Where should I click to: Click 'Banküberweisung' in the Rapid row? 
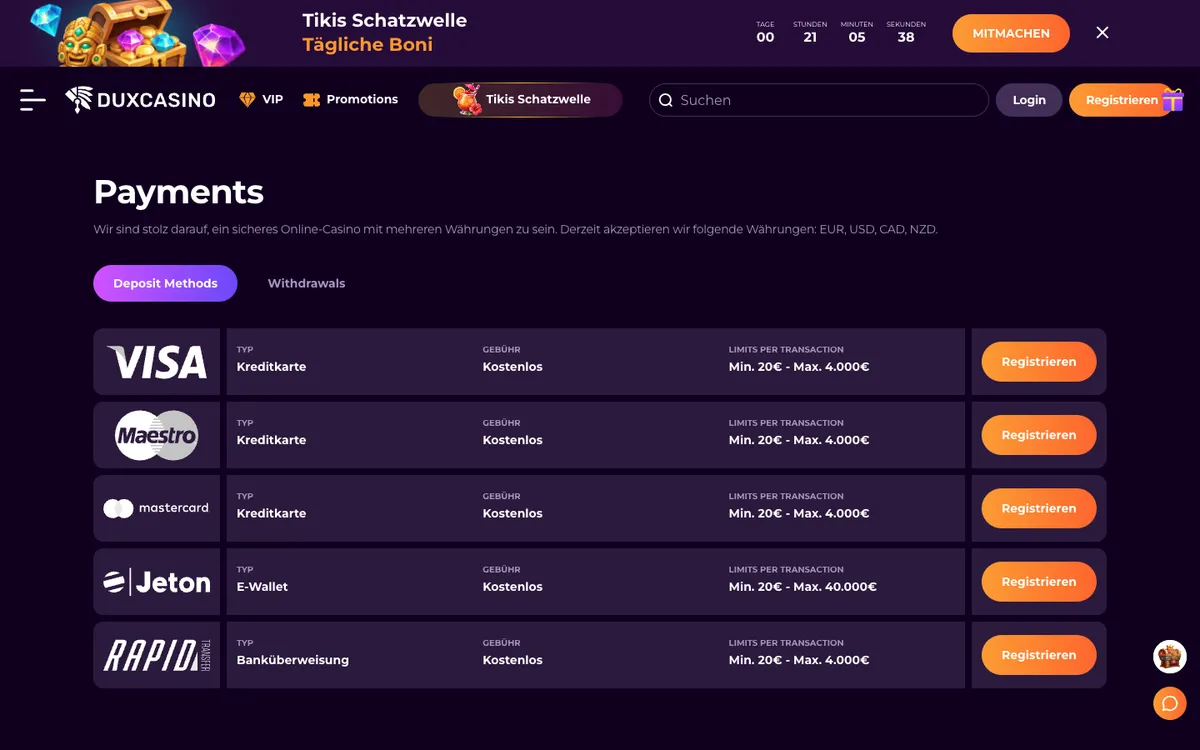pos(293,660)
